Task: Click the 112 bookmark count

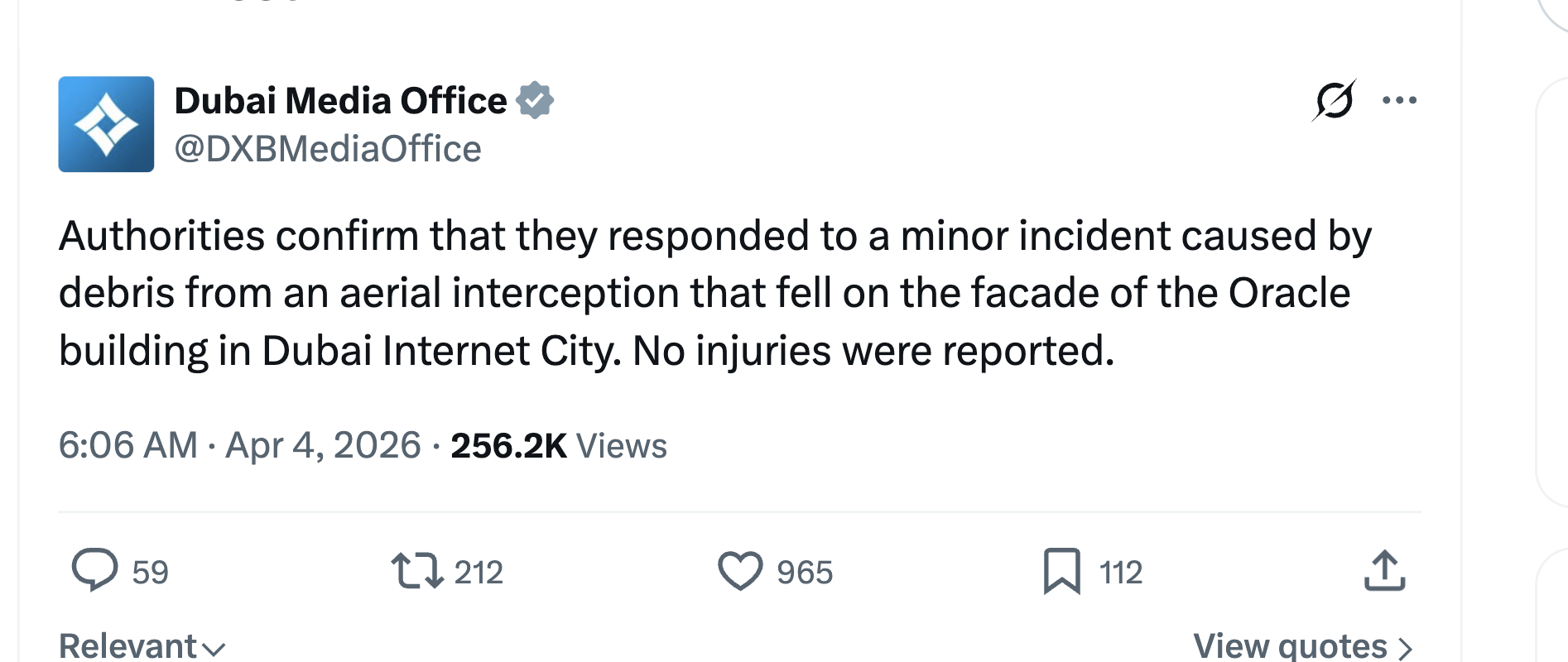Action: [x=1121, y=573]
